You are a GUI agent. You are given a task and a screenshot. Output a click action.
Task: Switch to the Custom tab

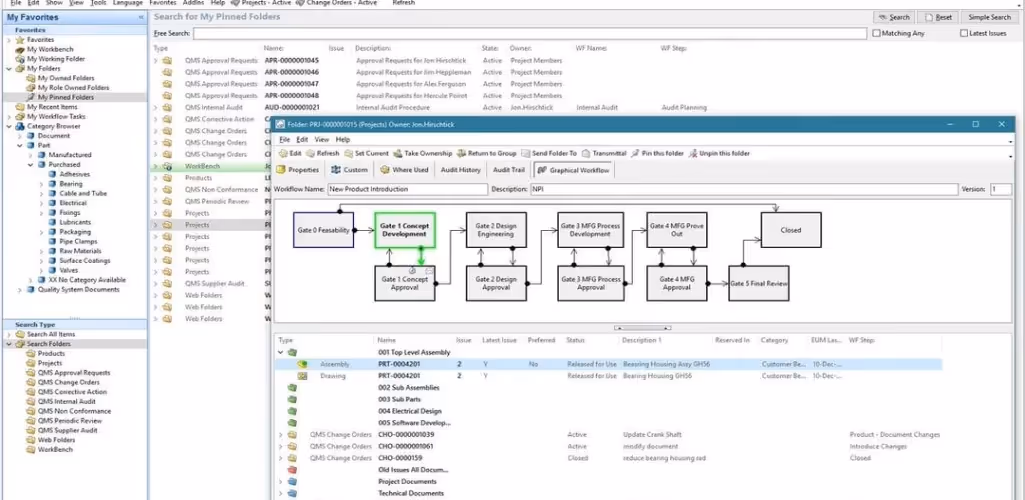coord(349,170)
